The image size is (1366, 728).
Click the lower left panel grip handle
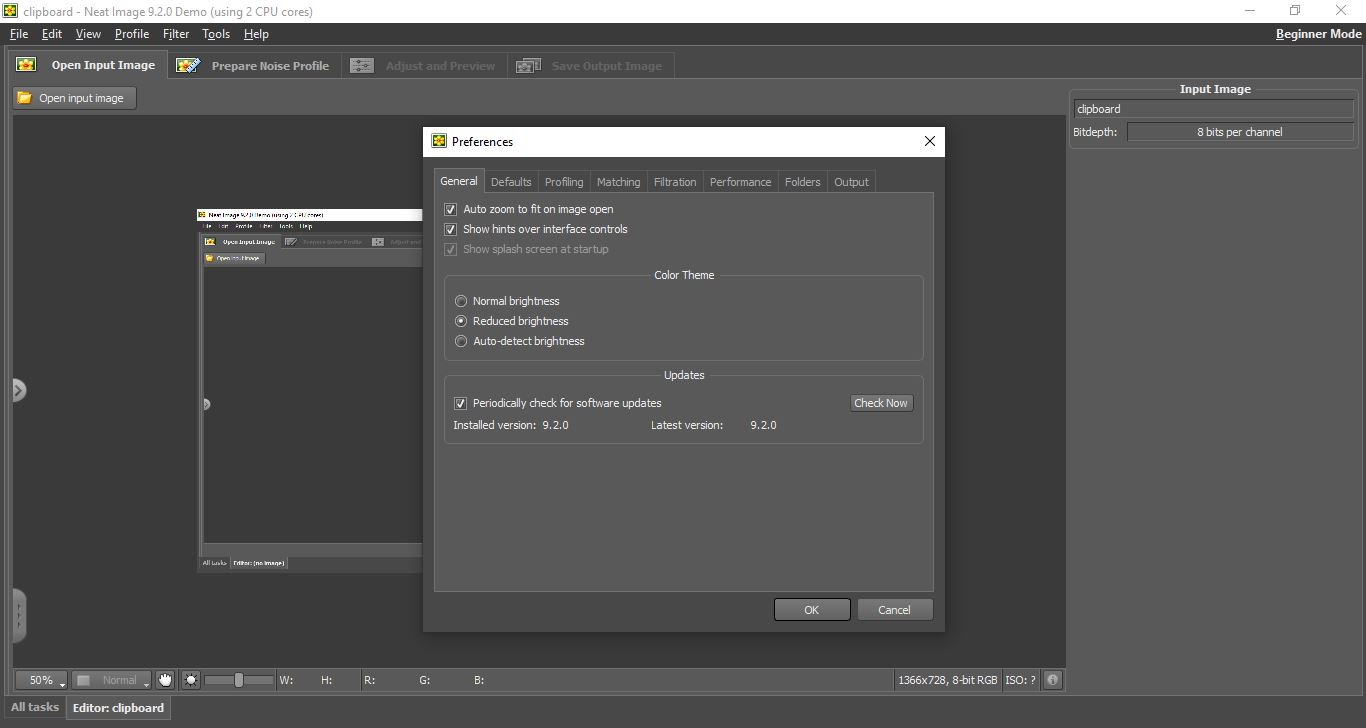(x=19, y=615)
